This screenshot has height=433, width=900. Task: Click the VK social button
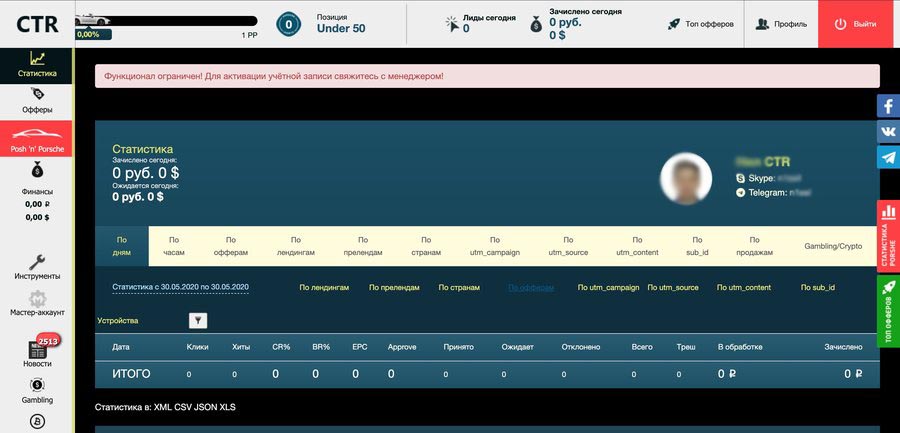click(x=888, y=132)
